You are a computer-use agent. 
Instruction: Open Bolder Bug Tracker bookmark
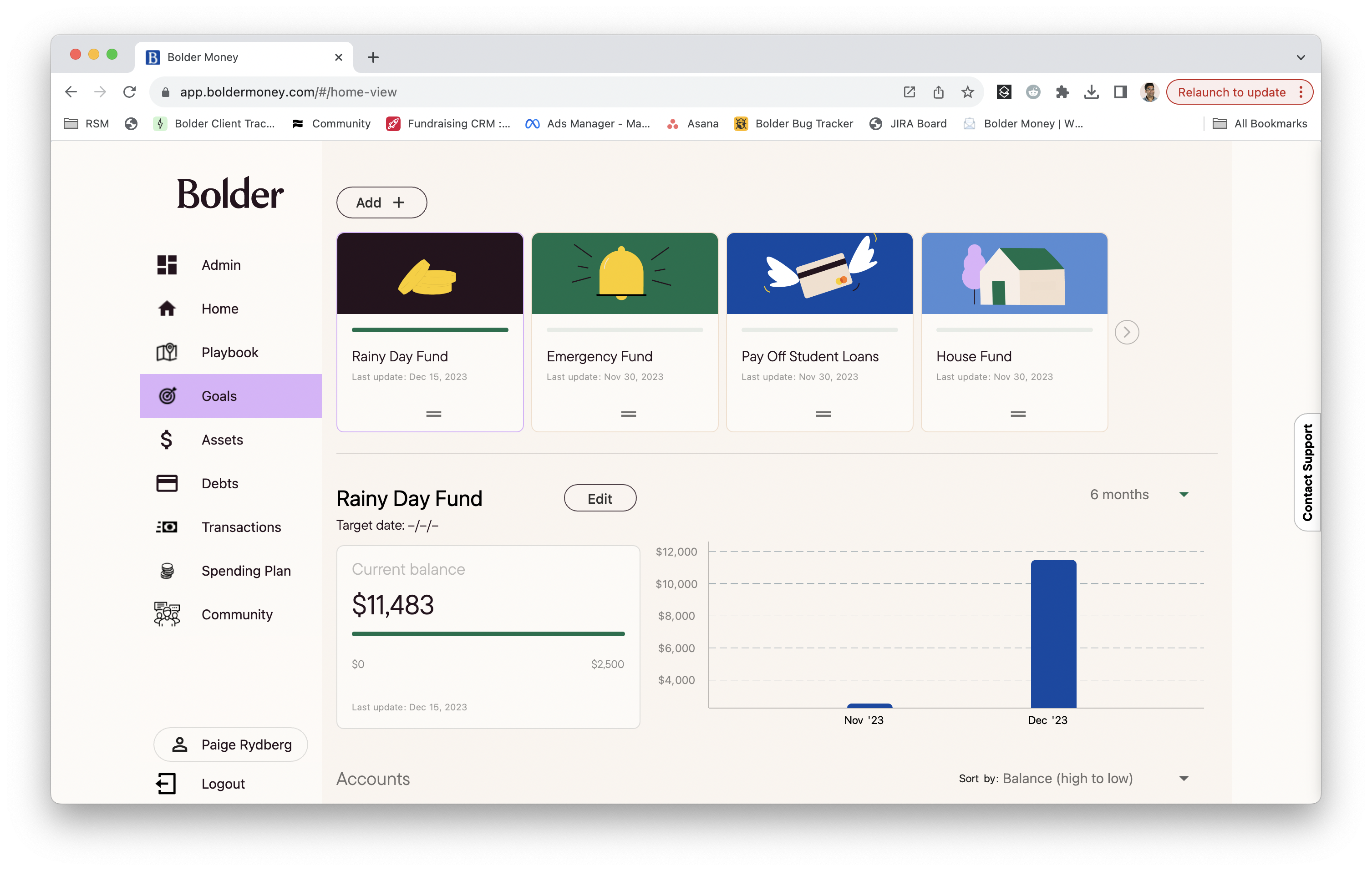794,124
